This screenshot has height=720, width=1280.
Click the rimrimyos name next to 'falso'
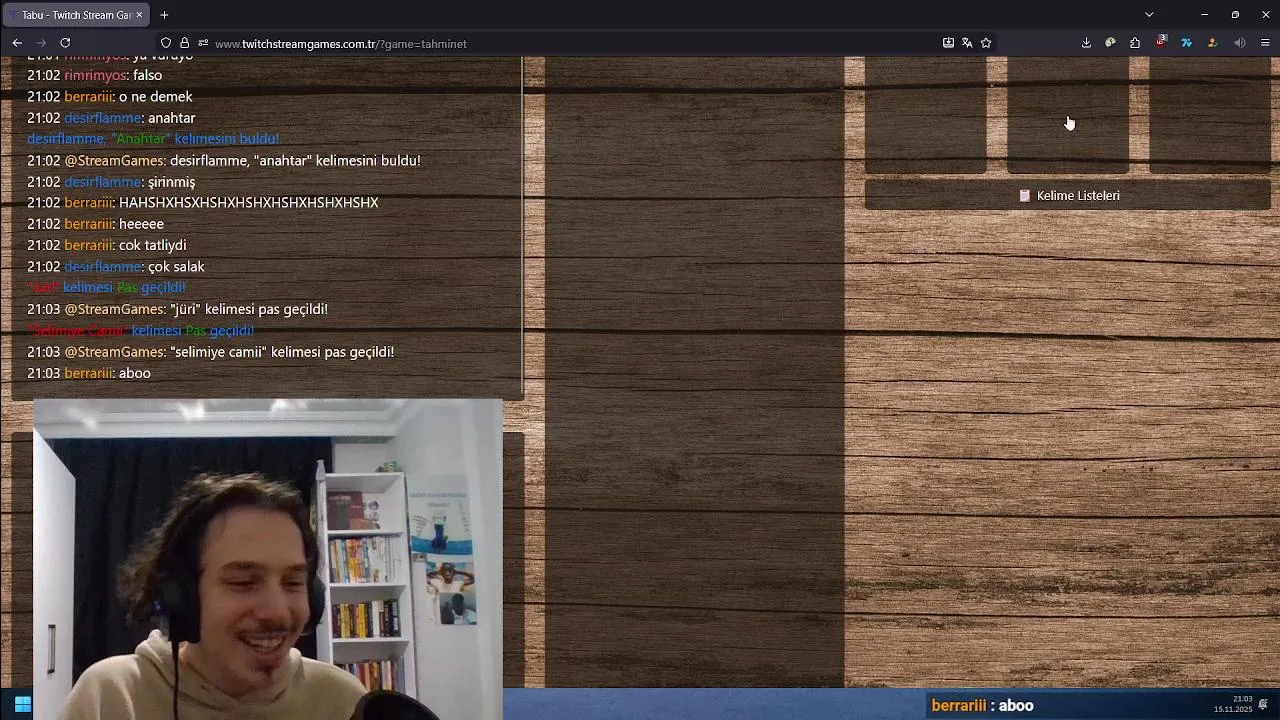tap(95, 75)
